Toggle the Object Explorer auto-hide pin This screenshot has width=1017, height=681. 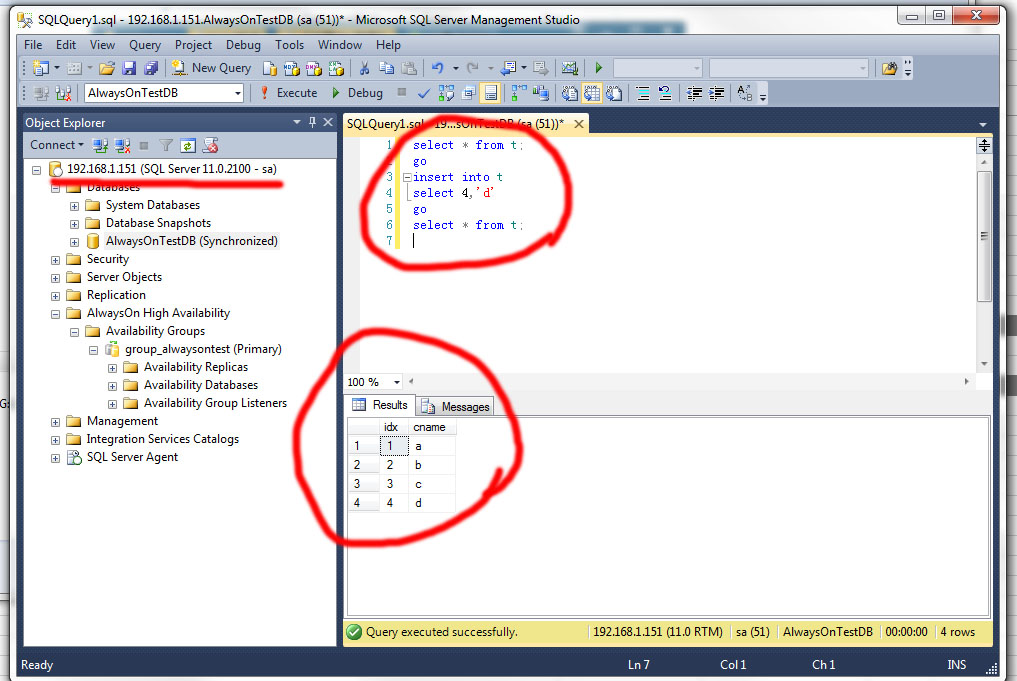[312, 122]
